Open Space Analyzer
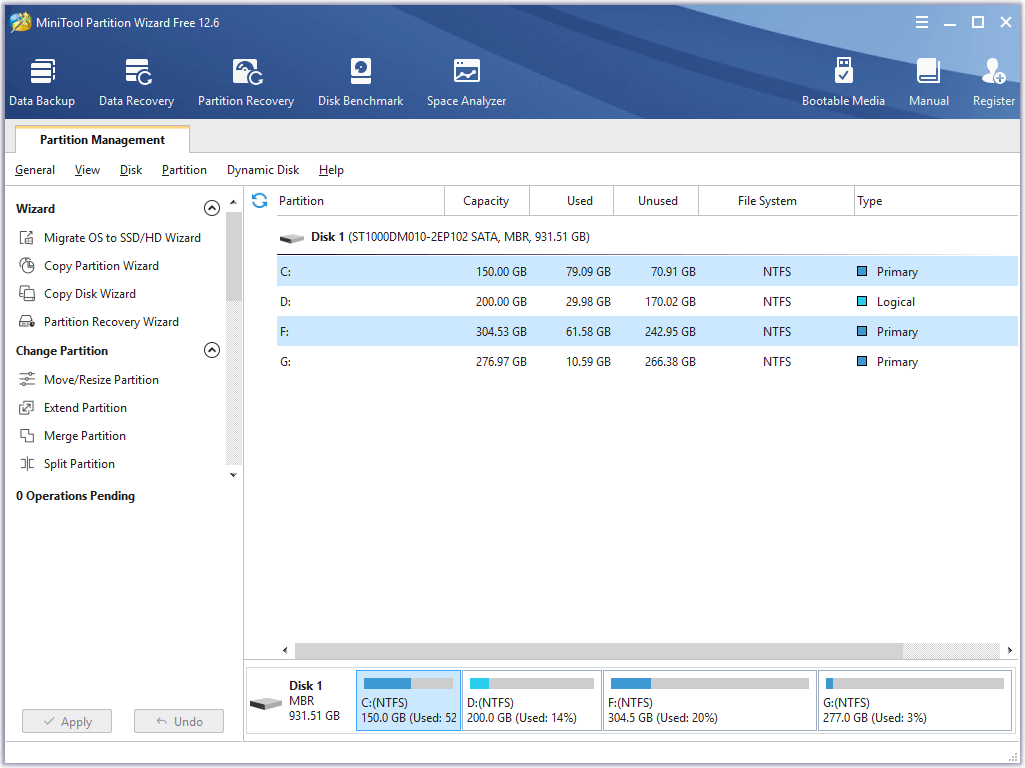Screen dimensions: 1025x768 pos(466,80)
